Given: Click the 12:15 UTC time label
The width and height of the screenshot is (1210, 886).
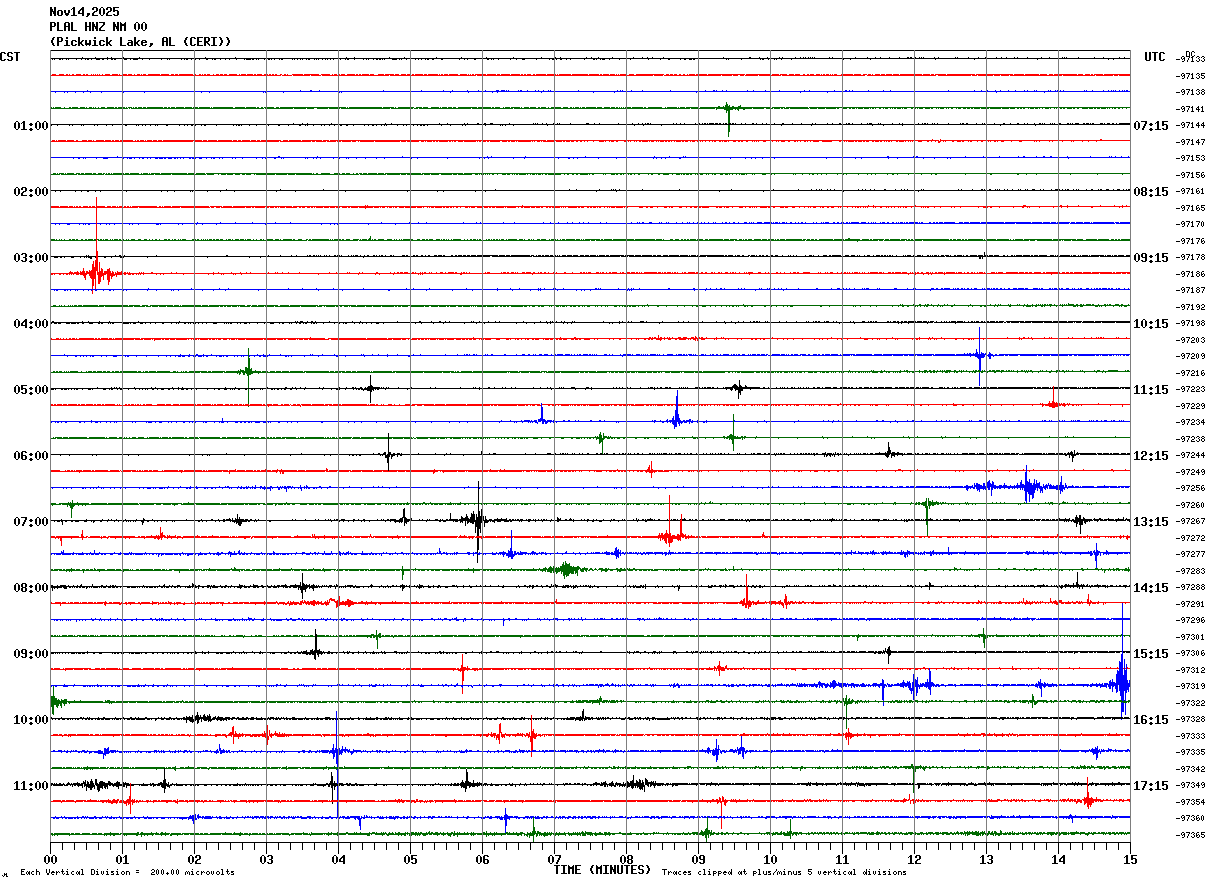Looking at the screenshot, I should pos(1150,456).
